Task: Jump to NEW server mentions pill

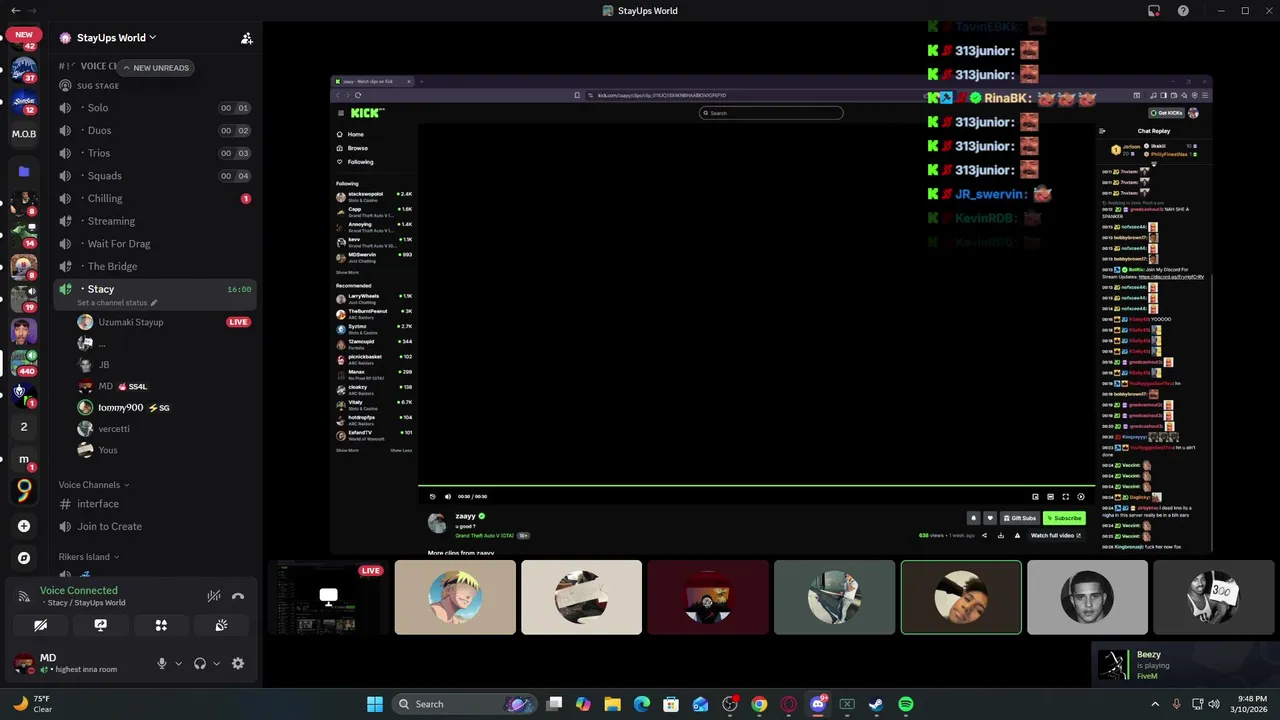Action: click(24, 34)
